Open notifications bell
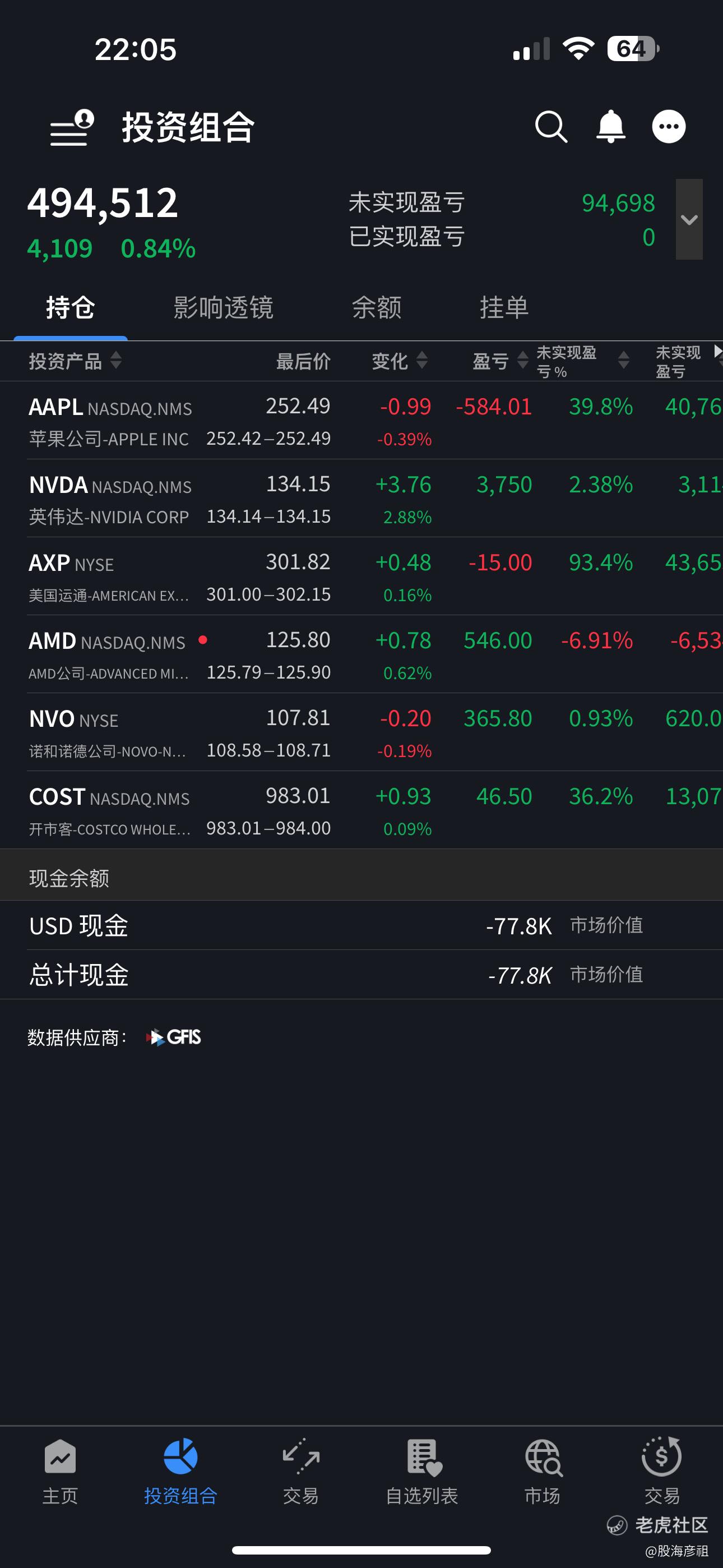This screenshot has height=1568, width=723. 610,127
